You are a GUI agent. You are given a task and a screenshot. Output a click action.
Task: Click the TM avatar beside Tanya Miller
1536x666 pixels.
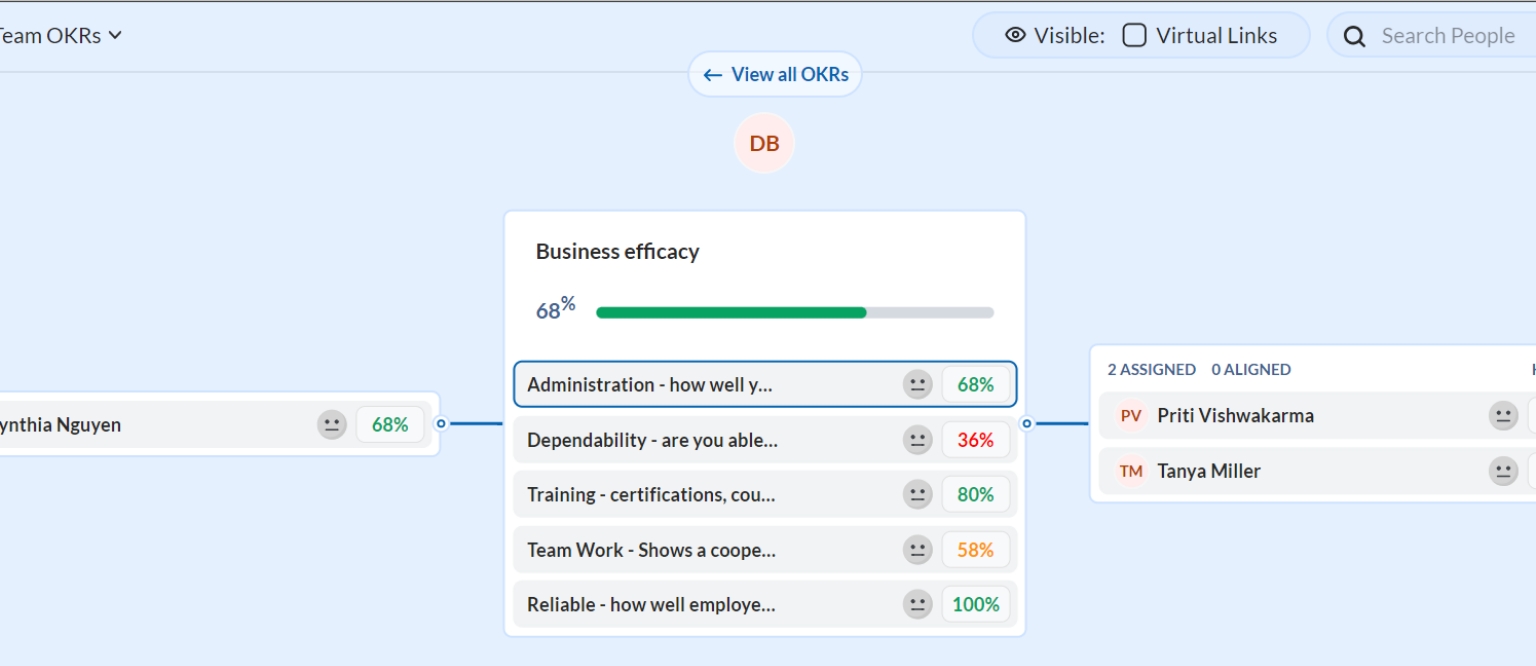coord(1131,471)
